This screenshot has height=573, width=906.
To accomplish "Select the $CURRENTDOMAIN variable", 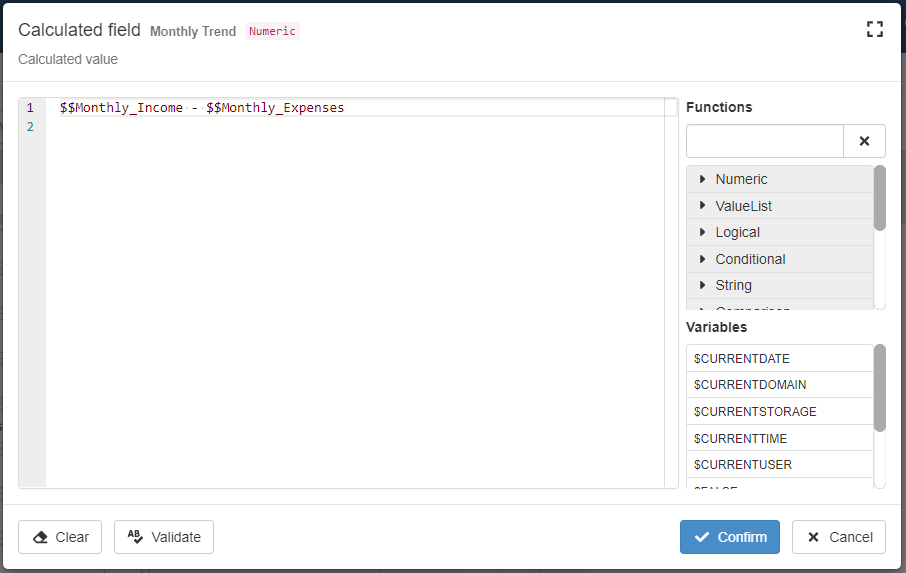I will [x=749, y=385].
